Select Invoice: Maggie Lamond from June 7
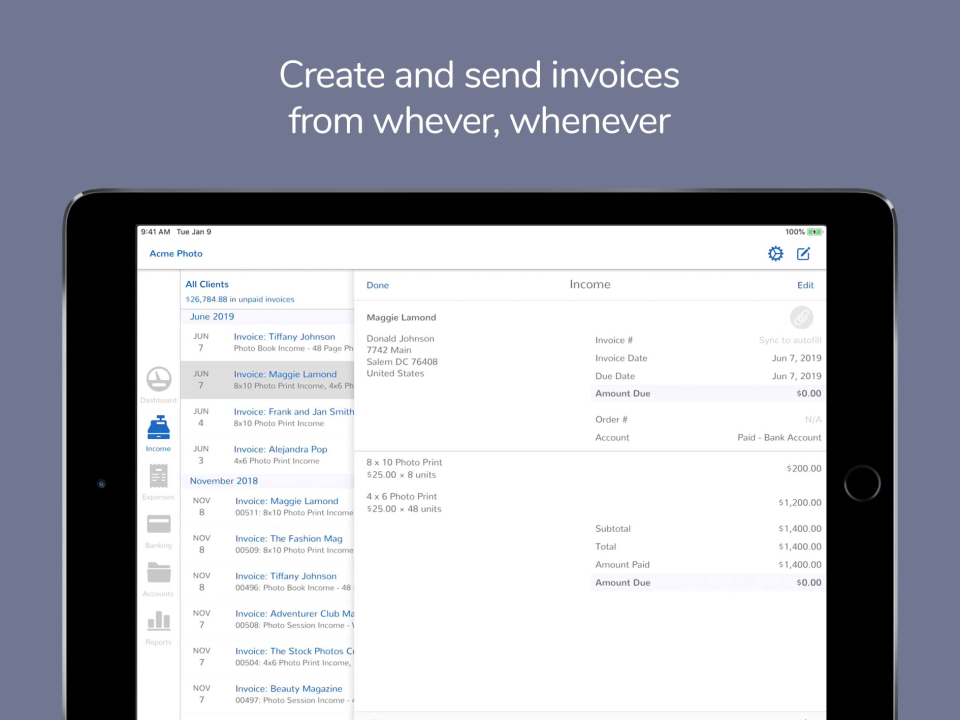 (268, 380)
